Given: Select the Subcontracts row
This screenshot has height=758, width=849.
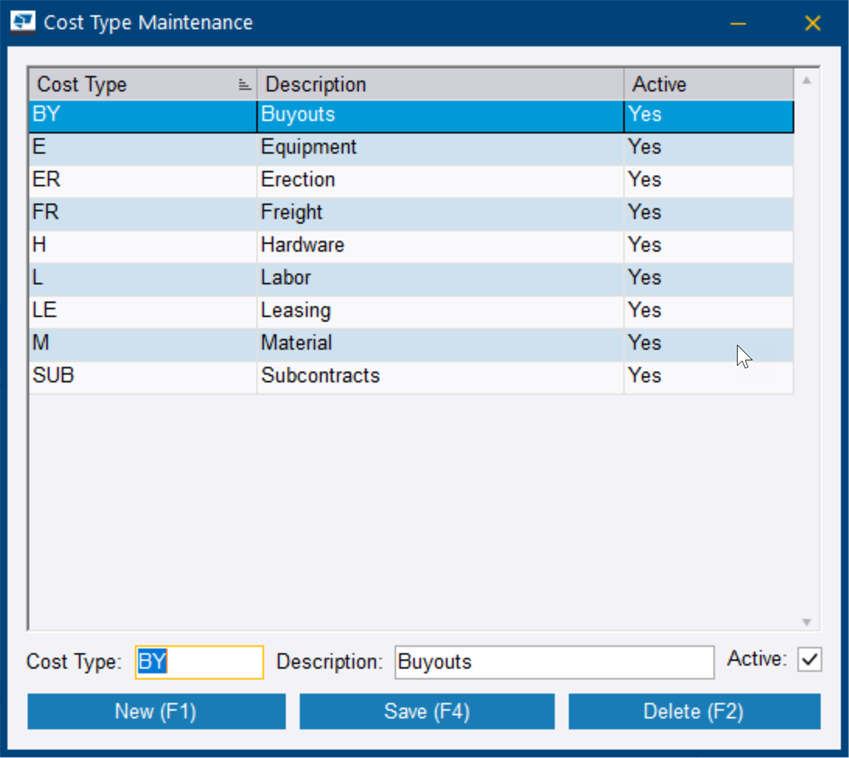Looking at the screenshot, I should [300, 376].
